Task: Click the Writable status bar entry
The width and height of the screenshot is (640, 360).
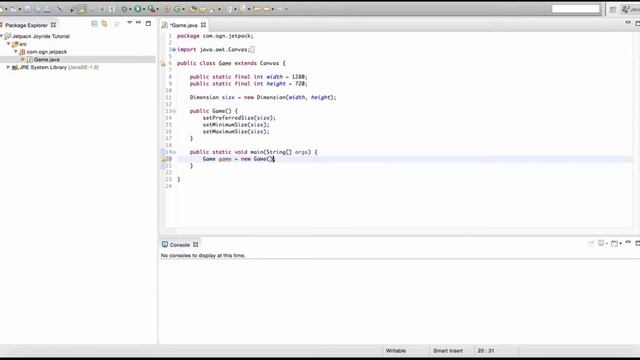Action: tap(396, 351)
